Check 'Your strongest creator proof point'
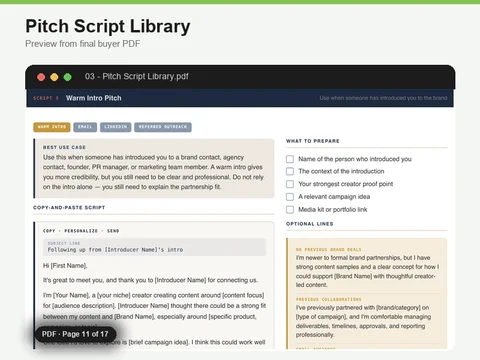Screen dimensions: 480x360 [290, 184]
